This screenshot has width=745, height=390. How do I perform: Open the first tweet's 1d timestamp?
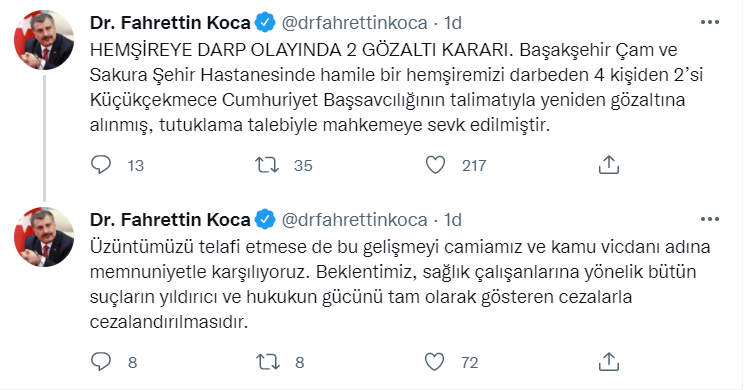click(453, 22)
